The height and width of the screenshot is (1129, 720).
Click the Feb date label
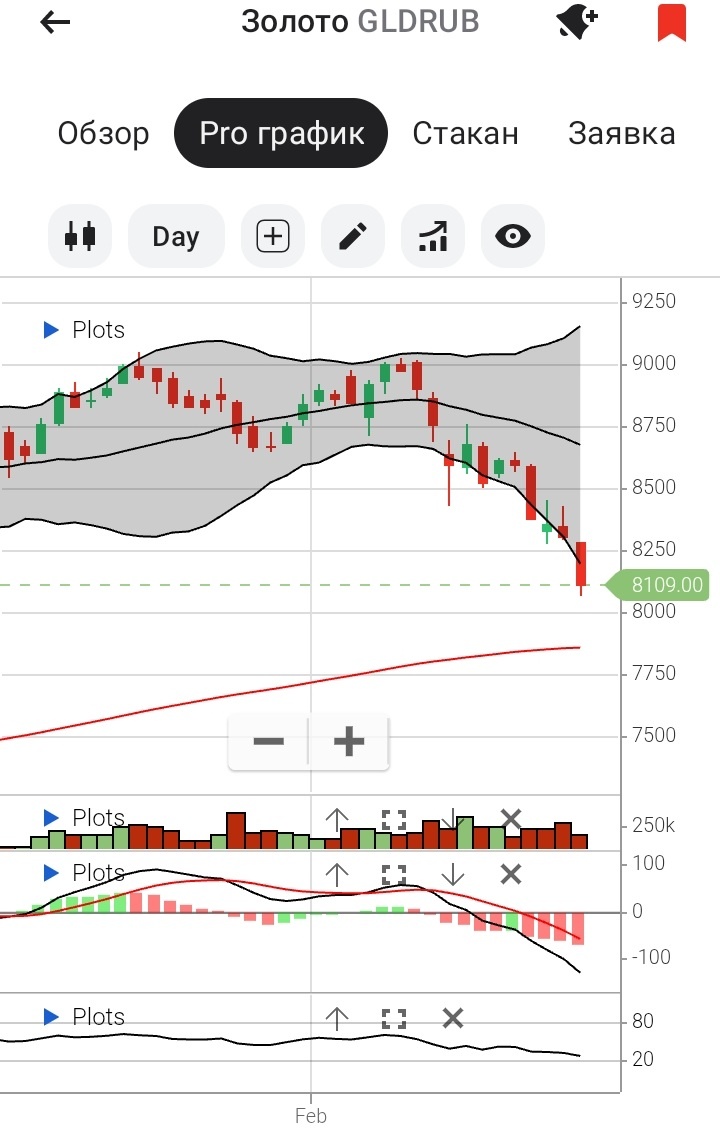pyautogui.click(x=311, y=1115)
